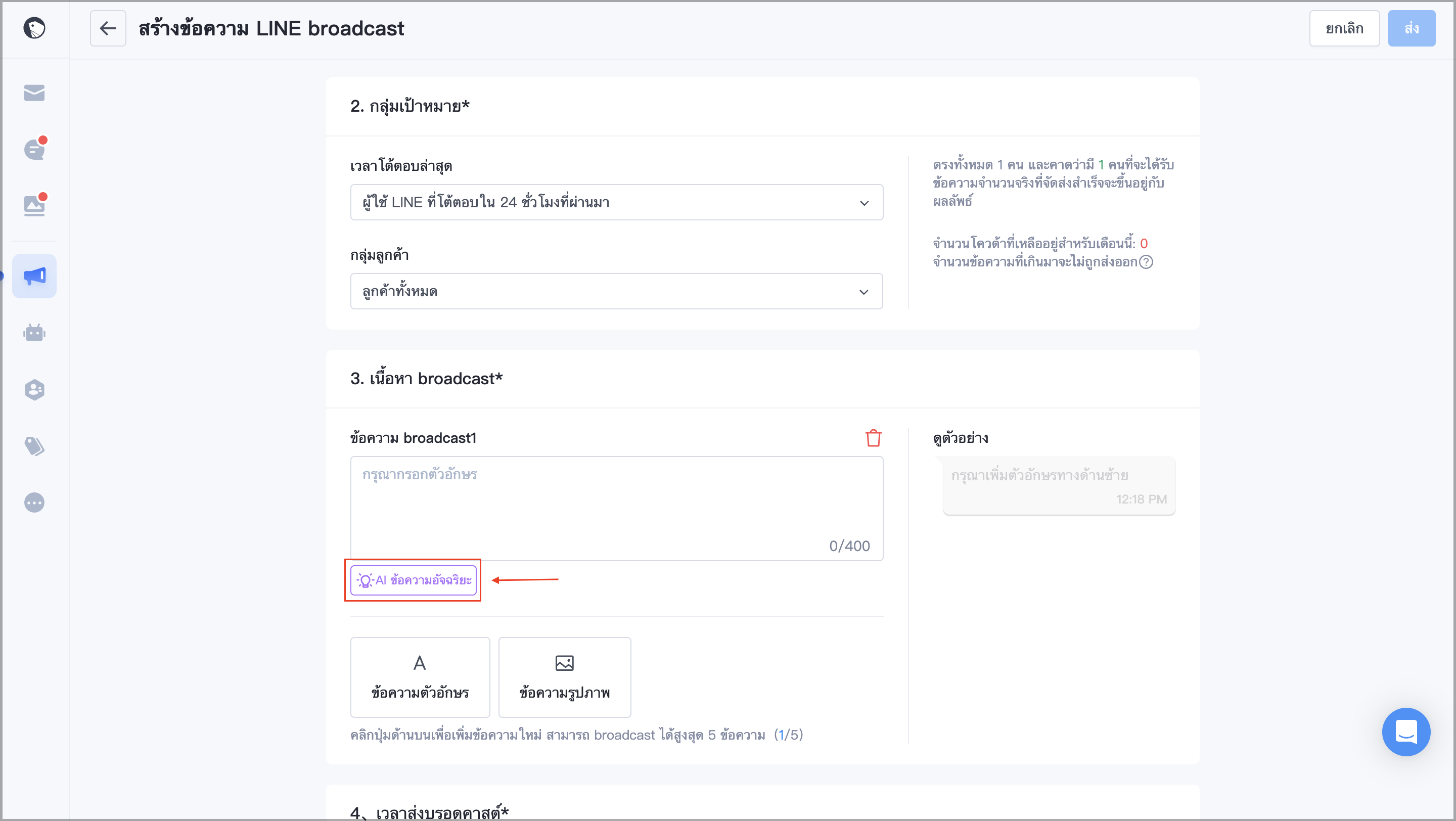1456x821 pixels.
Task: Click into the broadcast1 message text area
Action: (x=616, y=509)
